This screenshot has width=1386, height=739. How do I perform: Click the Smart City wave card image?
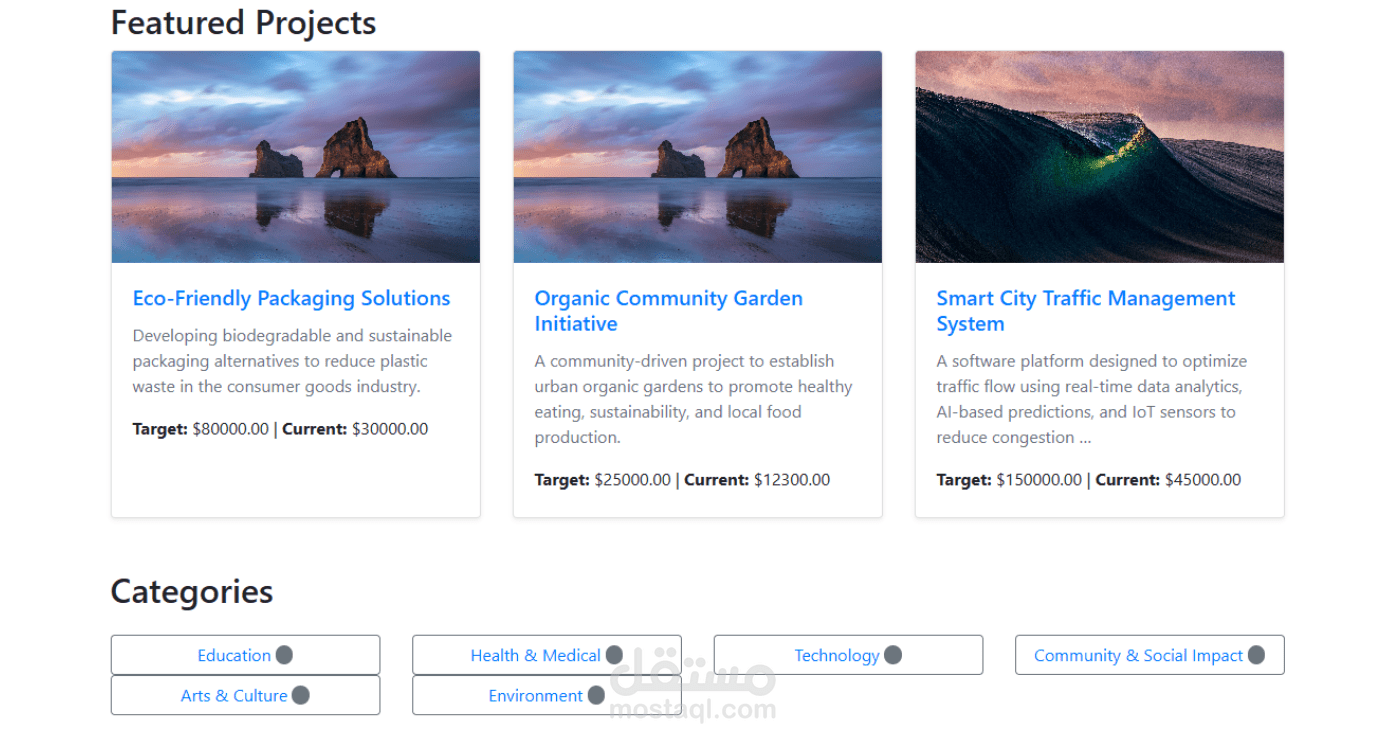(1100, 157)
